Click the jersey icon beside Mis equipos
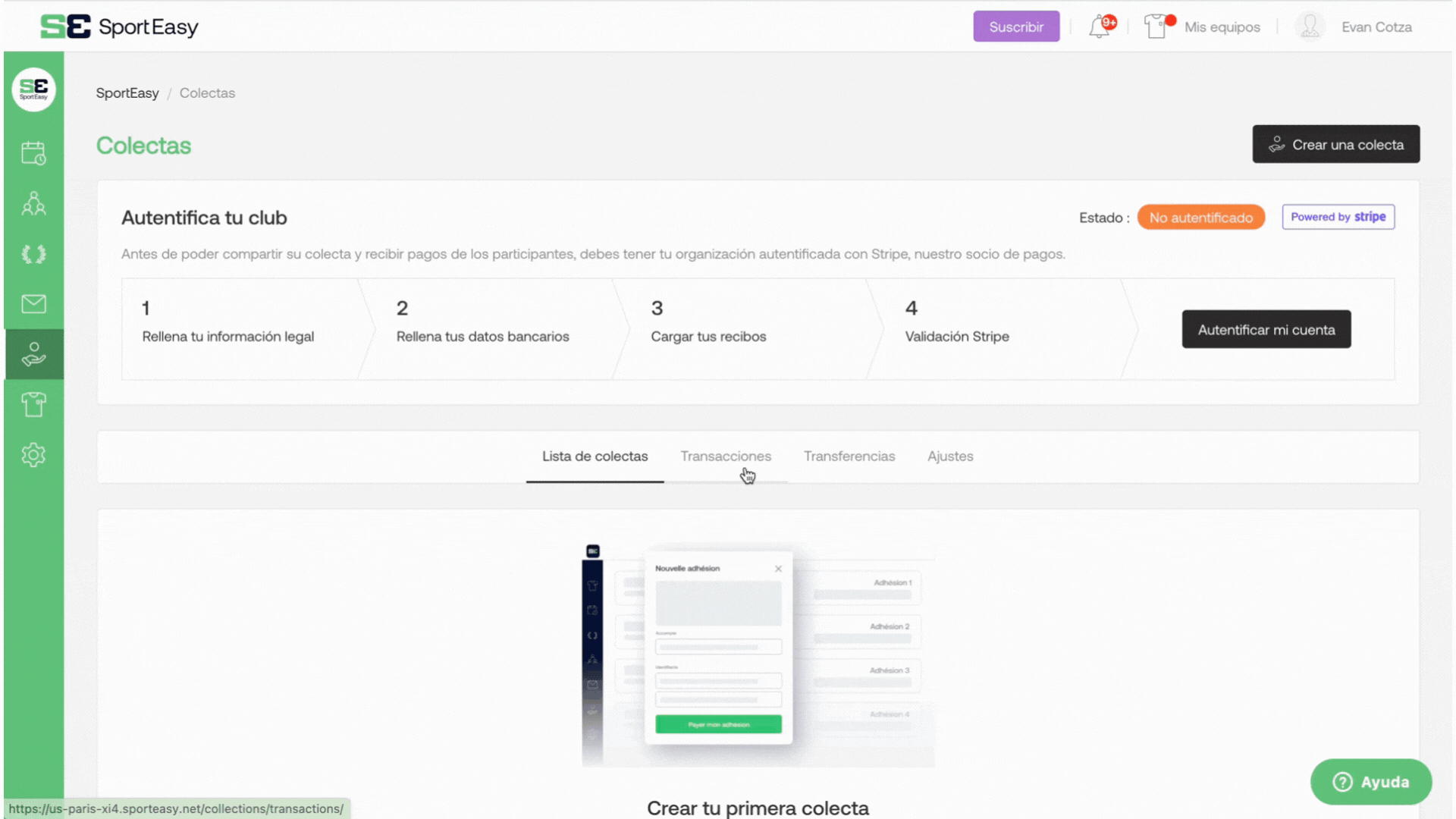1456x819 pixels. [1157, 27]
